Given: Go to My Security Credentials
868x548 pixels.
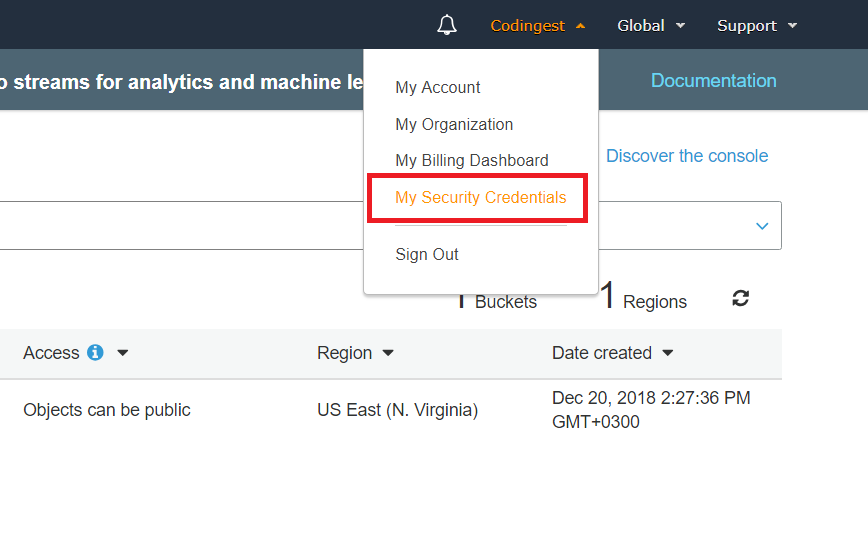Looking at the screenshot, I should [480, 198].
